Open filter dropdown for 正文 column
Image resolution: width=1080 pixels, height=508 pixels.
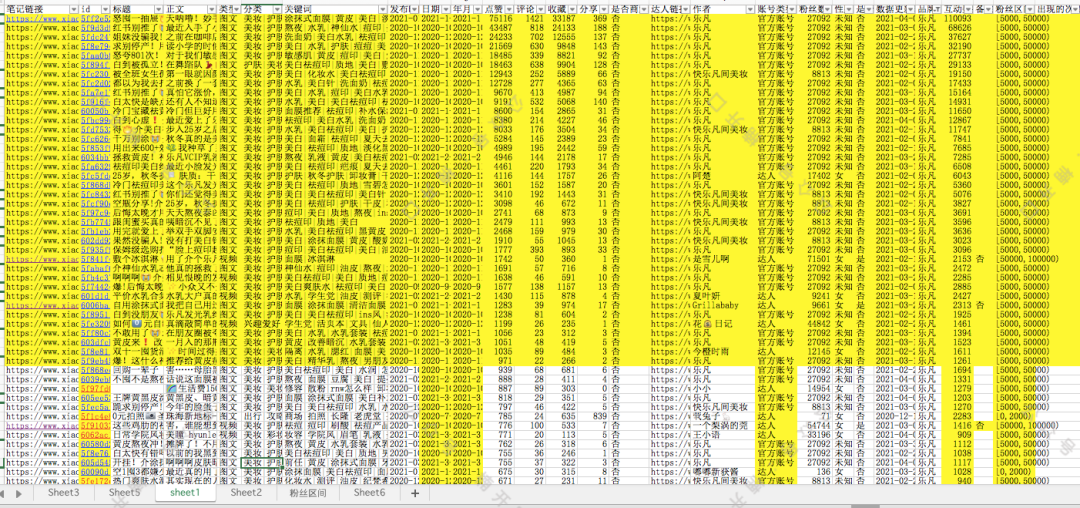tap(212, 8)
